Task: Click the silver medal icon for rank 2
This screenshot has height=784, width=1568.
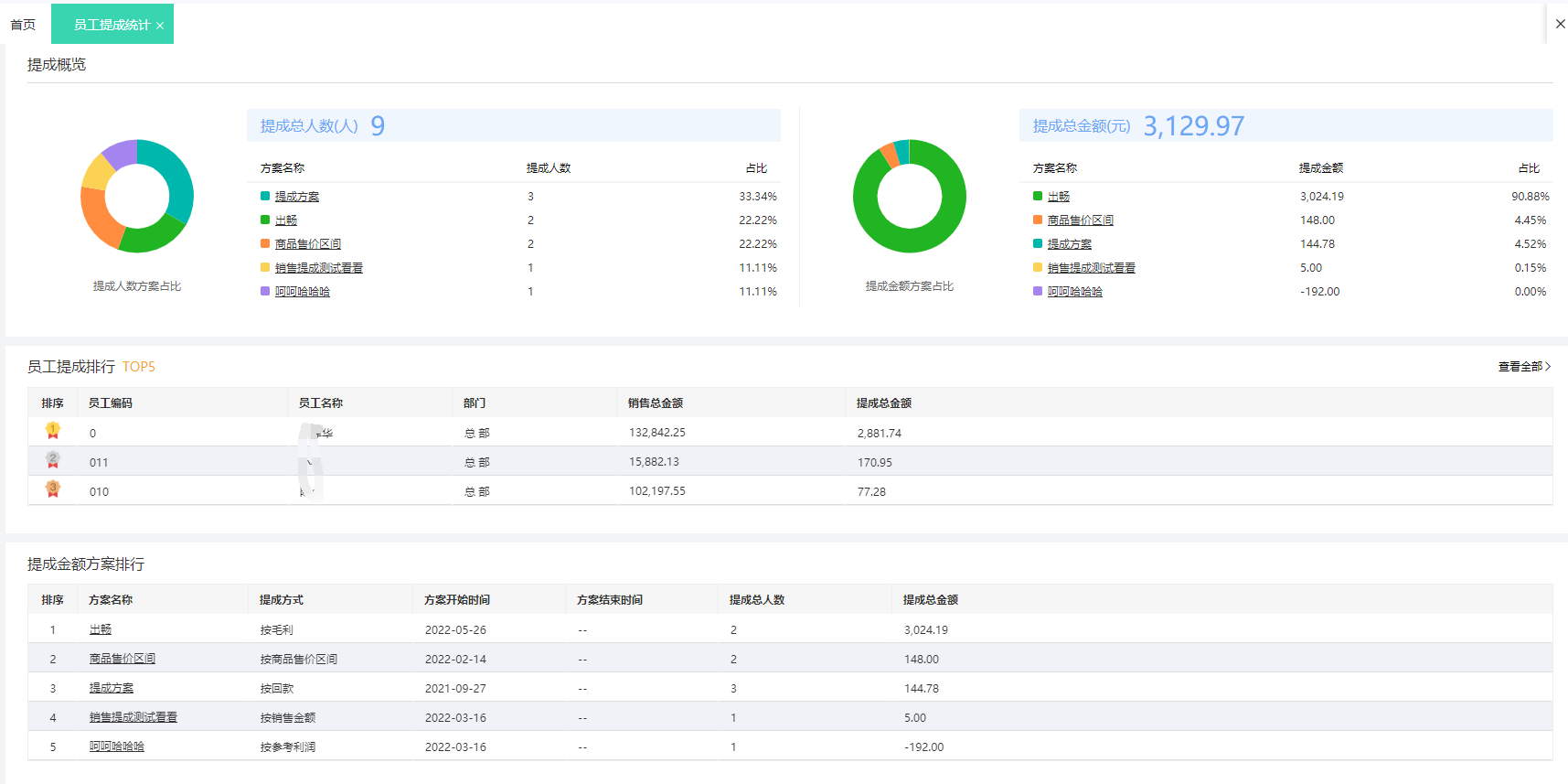Action: 53,460
